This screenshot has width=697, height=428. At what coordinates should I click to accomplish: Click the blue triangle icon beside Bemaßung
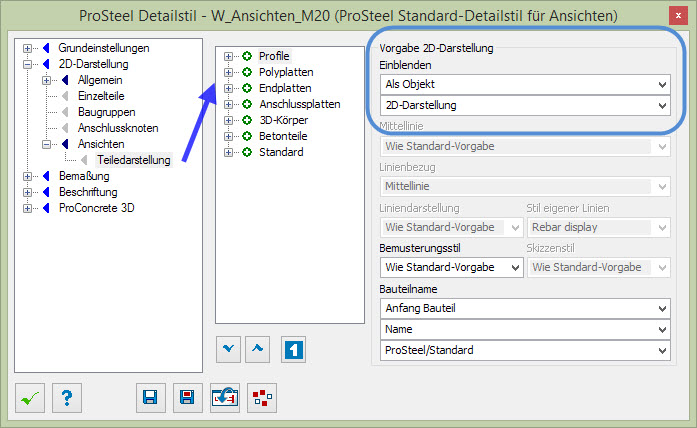[46, 176]
